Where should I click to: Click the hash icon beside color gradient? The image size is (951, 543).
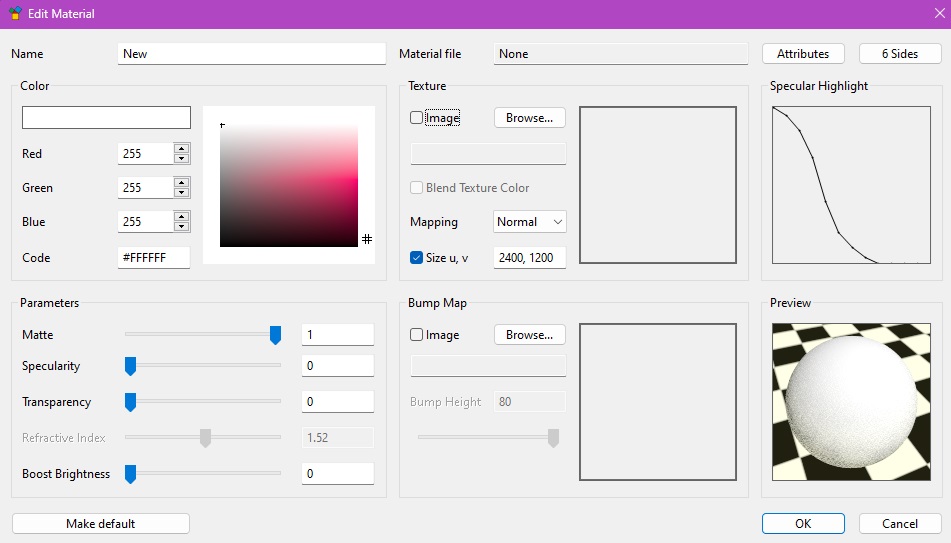(367, 239)
